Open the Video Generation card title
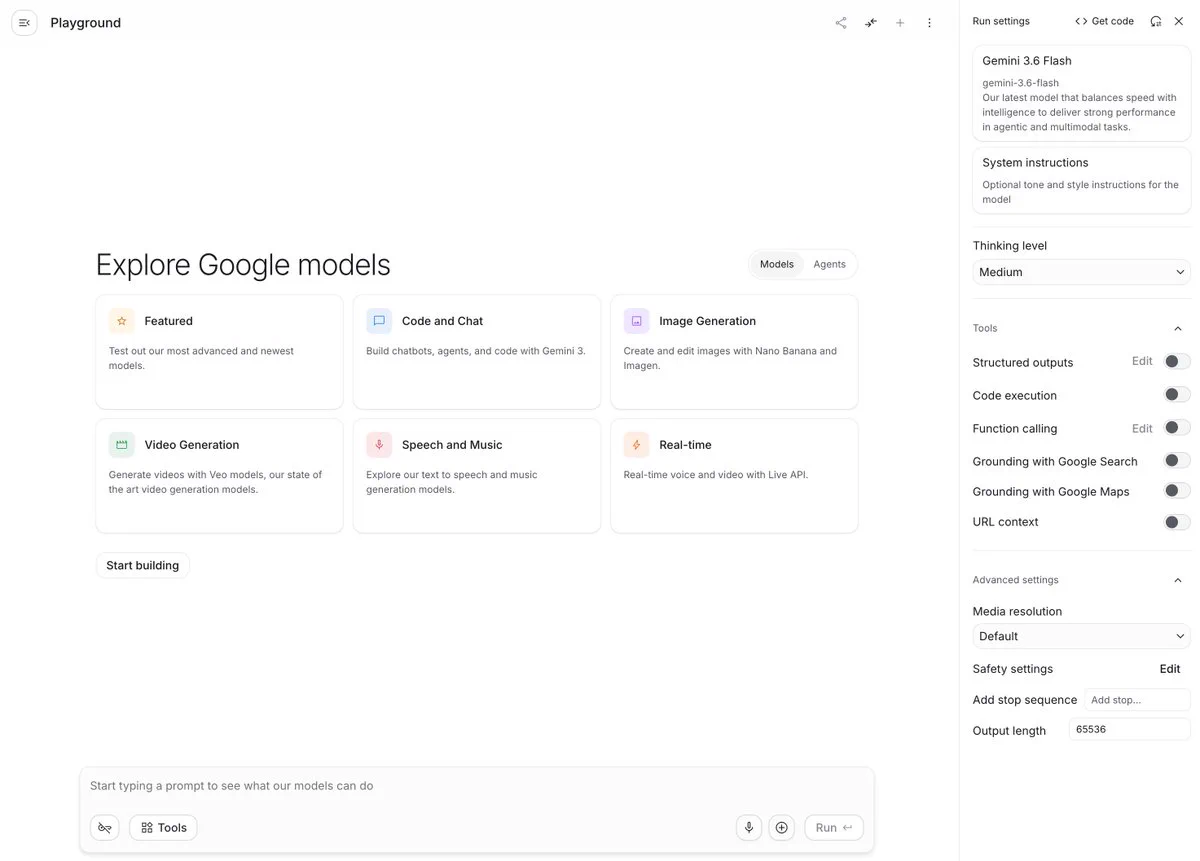The width and height of the screenshot is (1200, 861). tap(191, 445)
